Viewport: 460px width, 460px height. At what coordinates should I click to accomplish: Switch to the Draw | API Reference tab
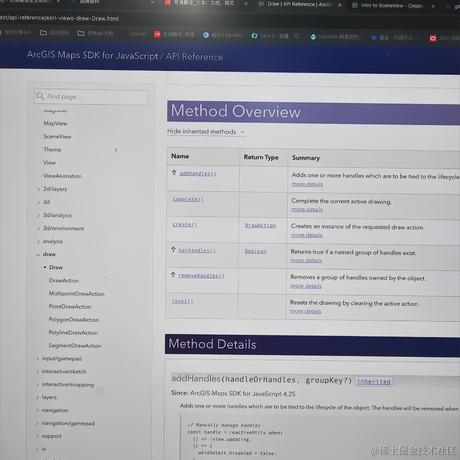point(298,4)
